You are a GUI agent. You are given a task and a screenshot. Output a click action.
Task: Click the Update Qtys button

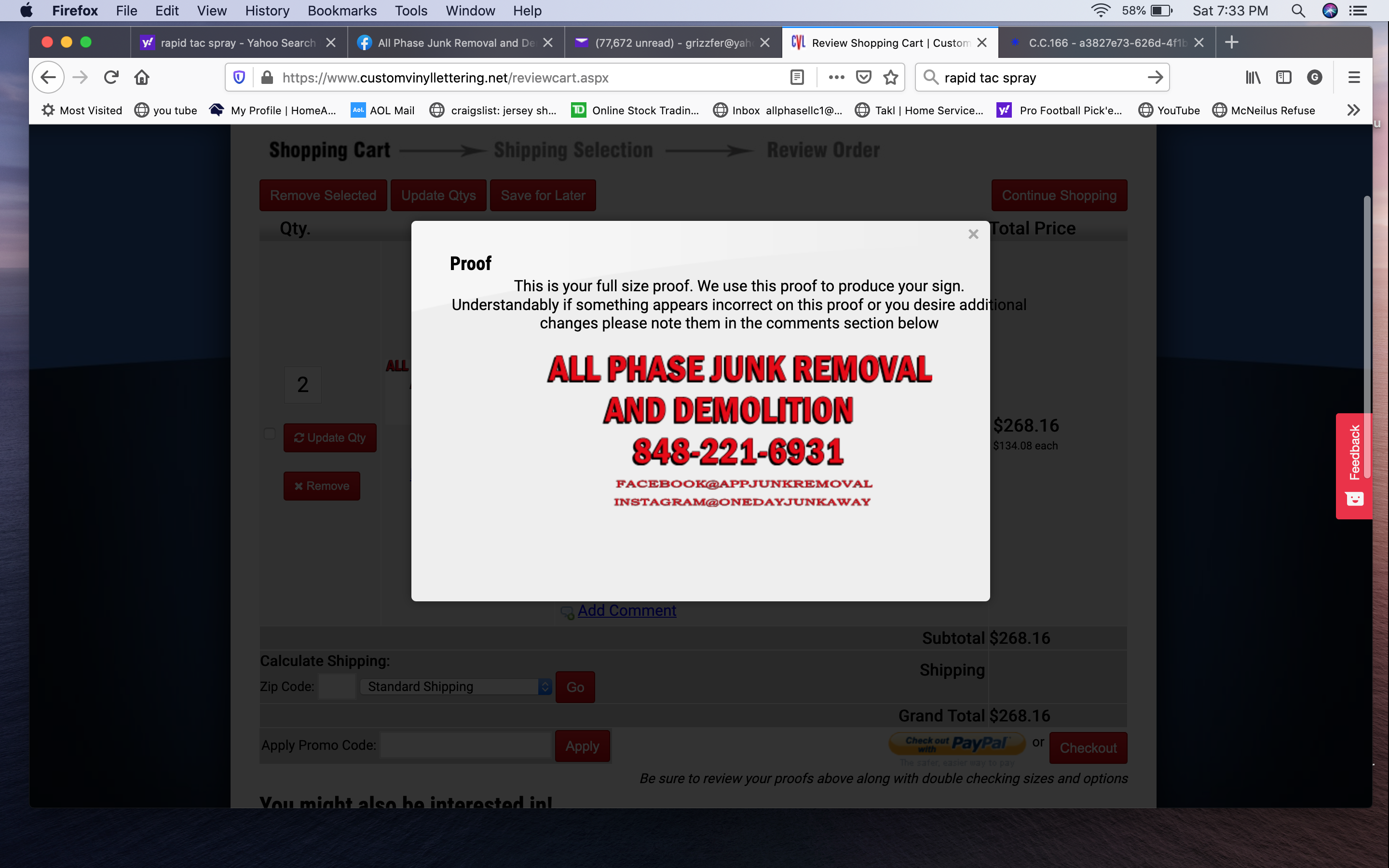tap(438, 195)
